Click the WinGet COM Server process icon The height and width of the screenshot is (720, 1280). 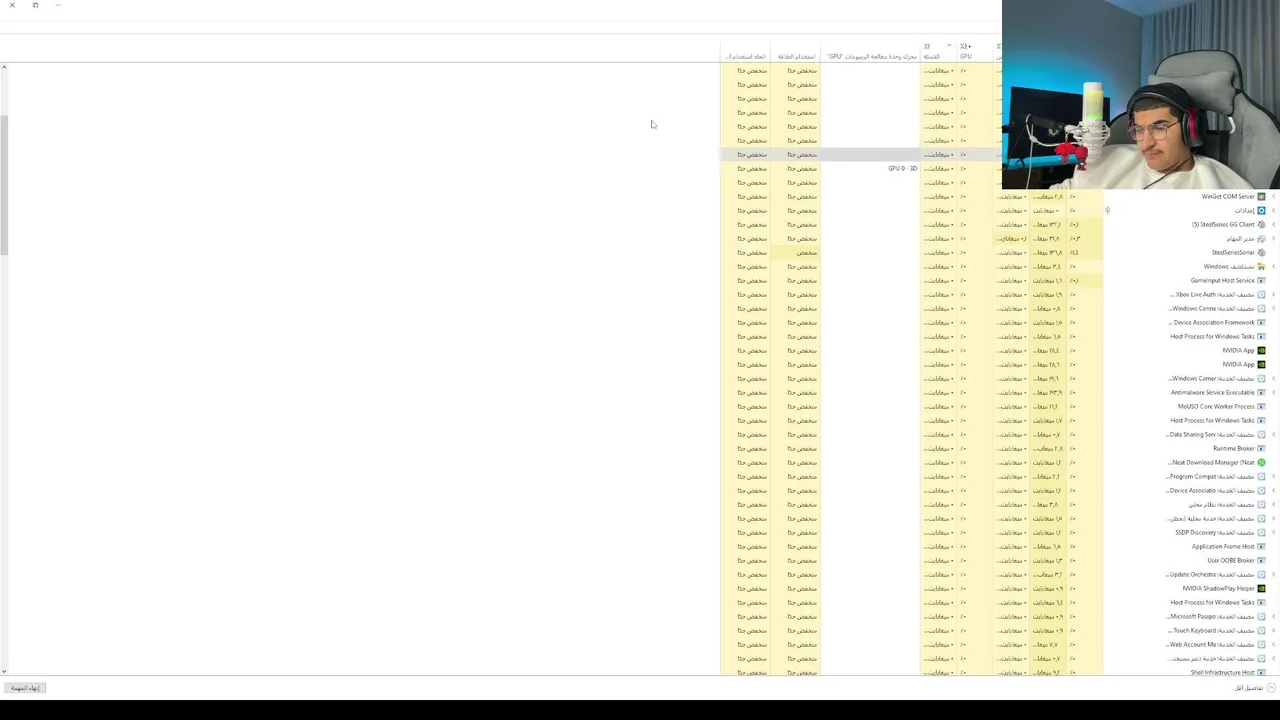tap(1261, 196)
